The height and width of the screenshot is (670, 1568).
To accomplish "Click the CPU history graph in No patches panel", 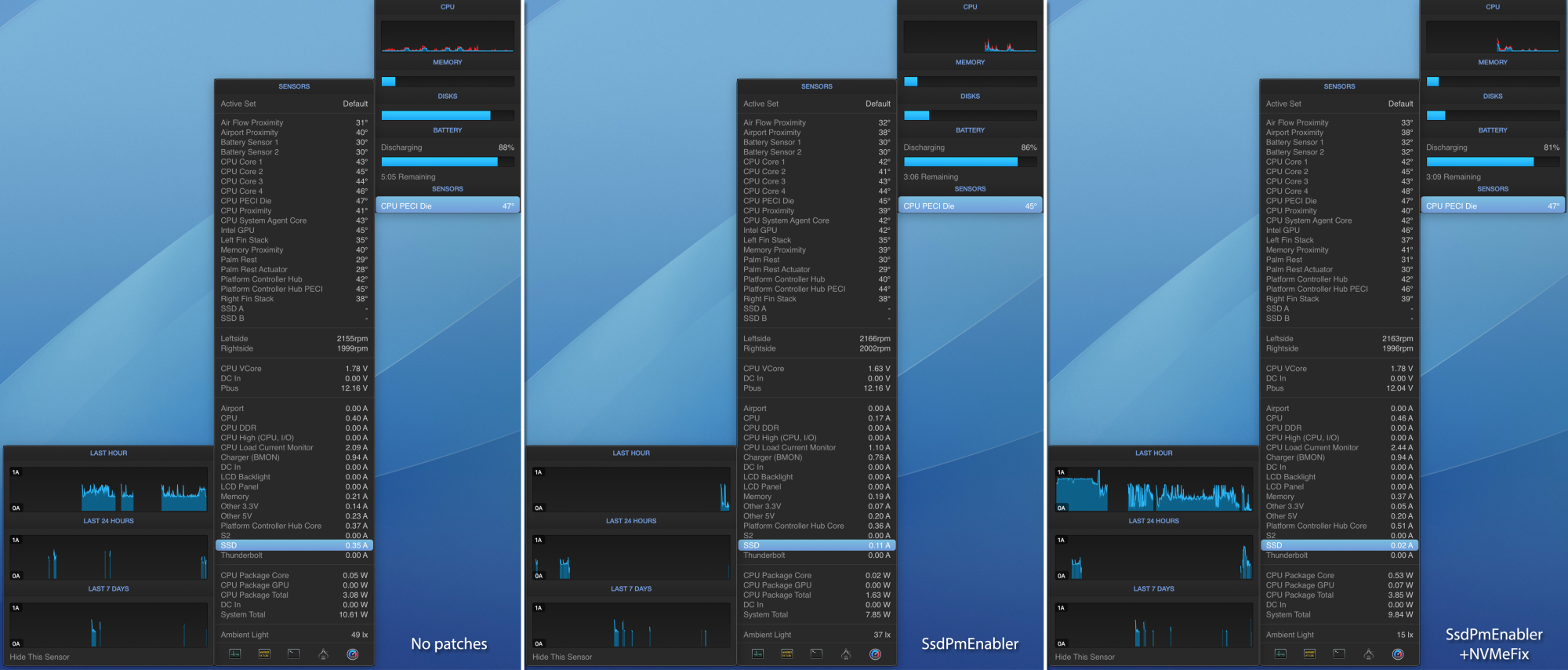I will tap(448, 36).
